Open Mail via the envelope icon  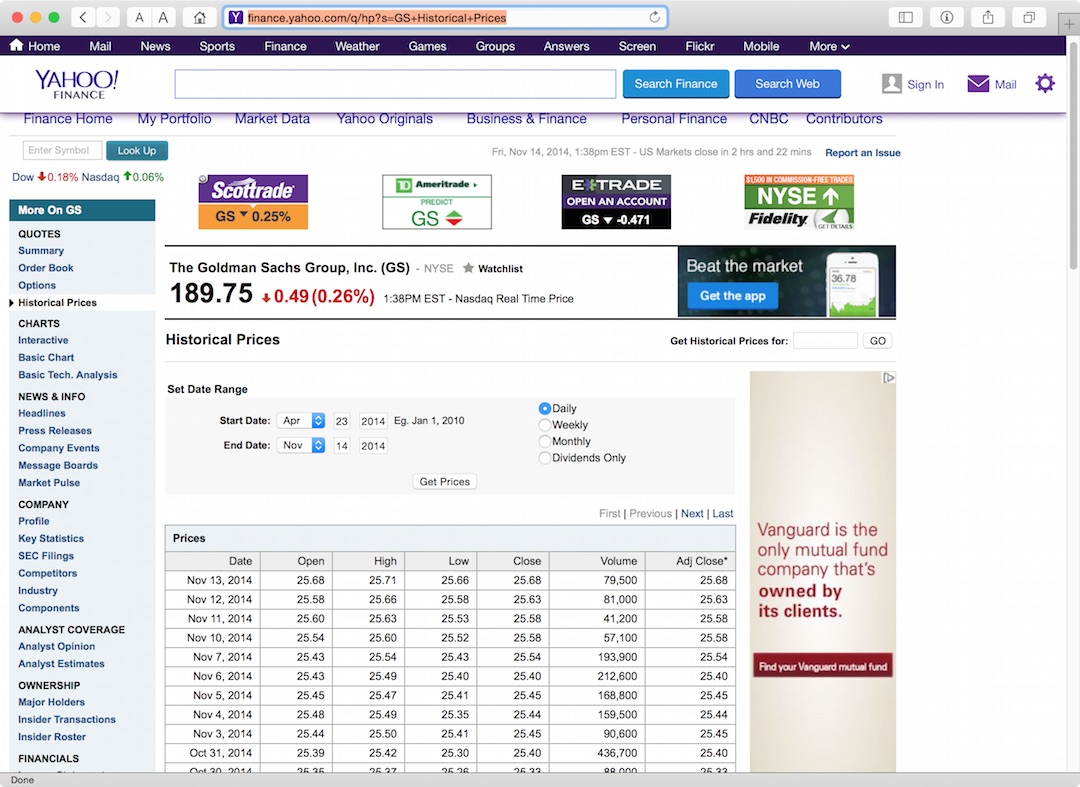978,84
